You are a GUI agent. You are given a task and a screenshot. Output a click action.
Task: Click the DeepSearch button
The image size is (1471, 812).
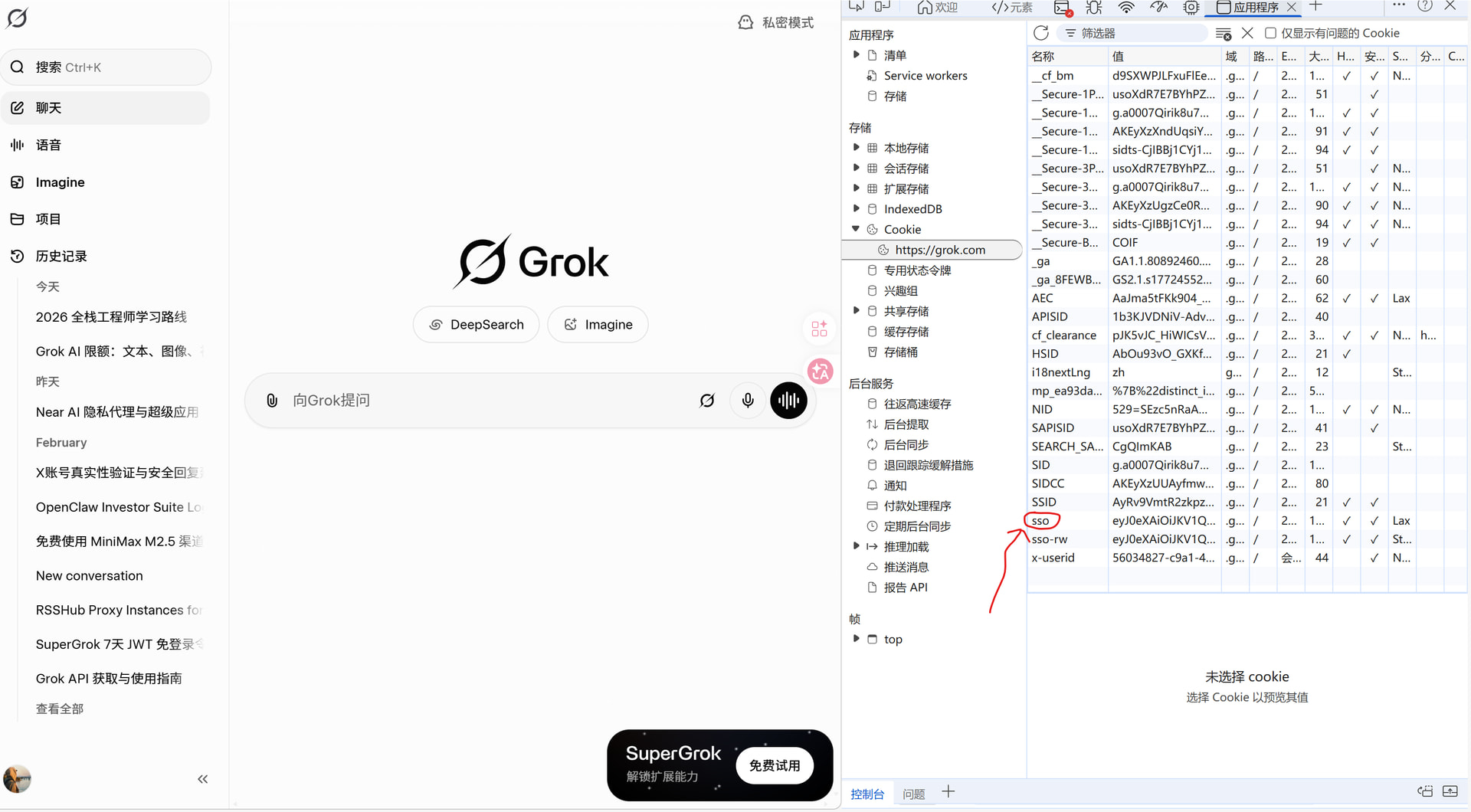pos(476,325)
